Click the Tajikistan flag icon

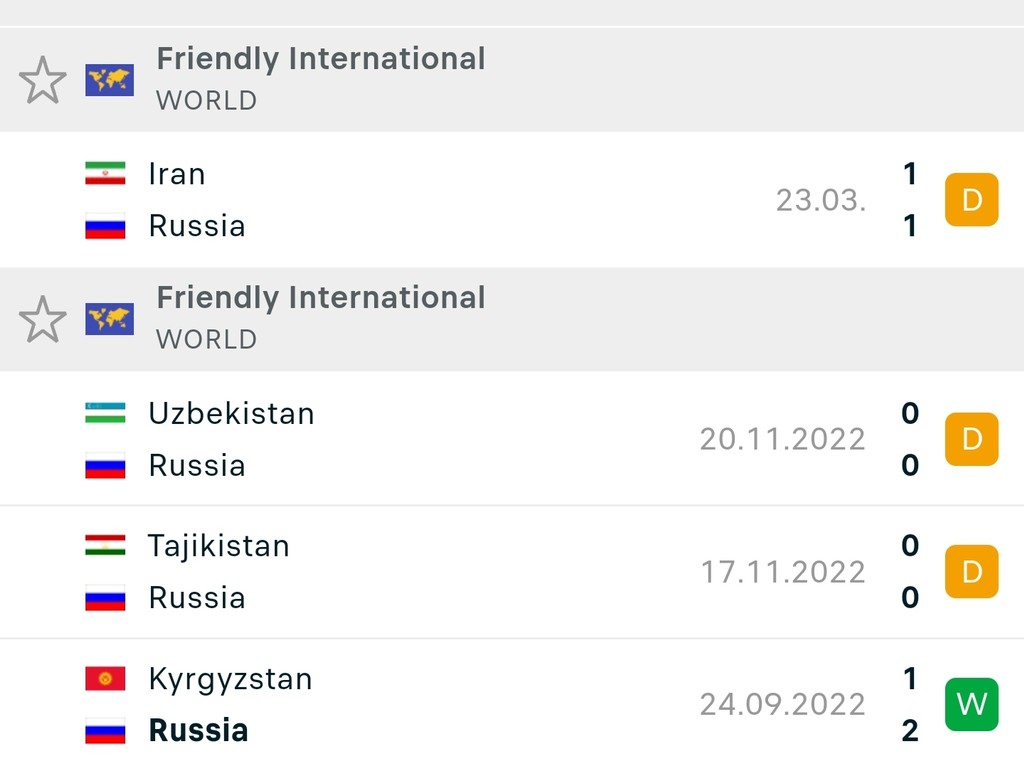coord(105,545)
